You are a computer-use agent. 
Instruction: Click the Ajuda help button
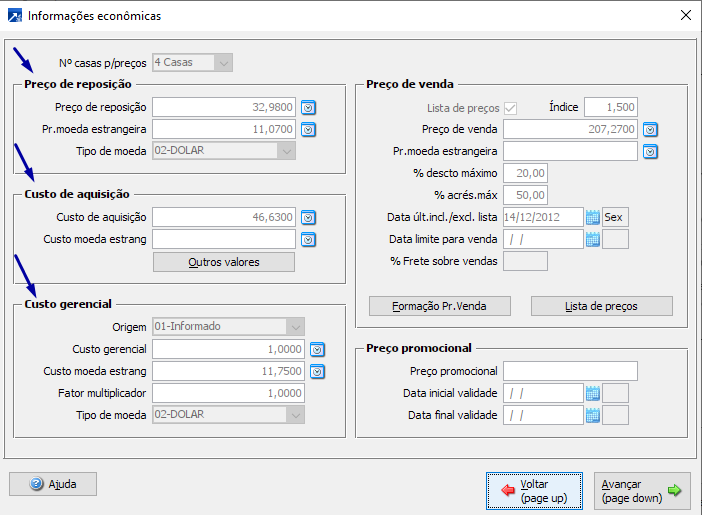pyautogui.click(x=53, y=484)
